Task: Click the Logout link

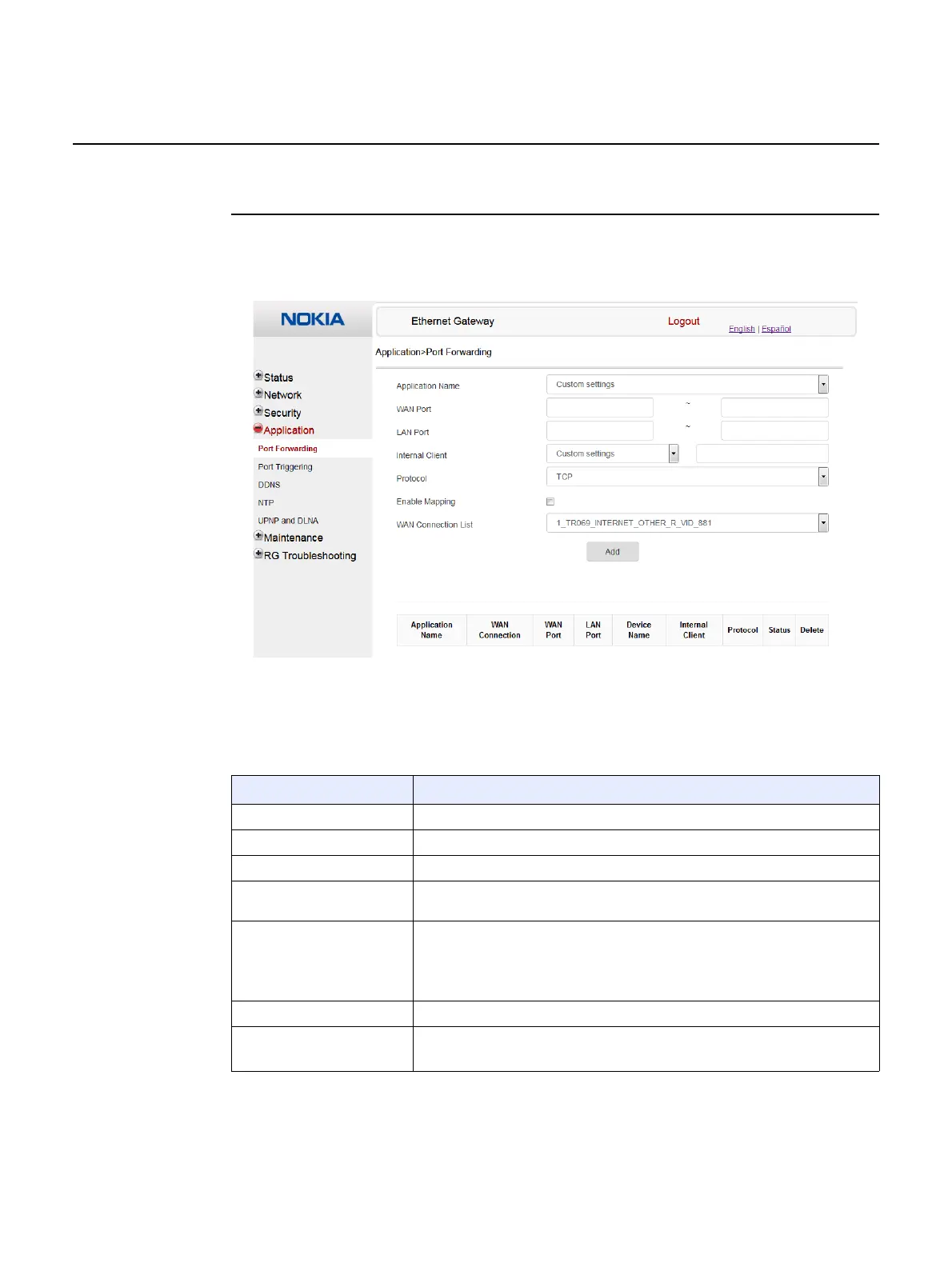Action: (x=684, y=322)
